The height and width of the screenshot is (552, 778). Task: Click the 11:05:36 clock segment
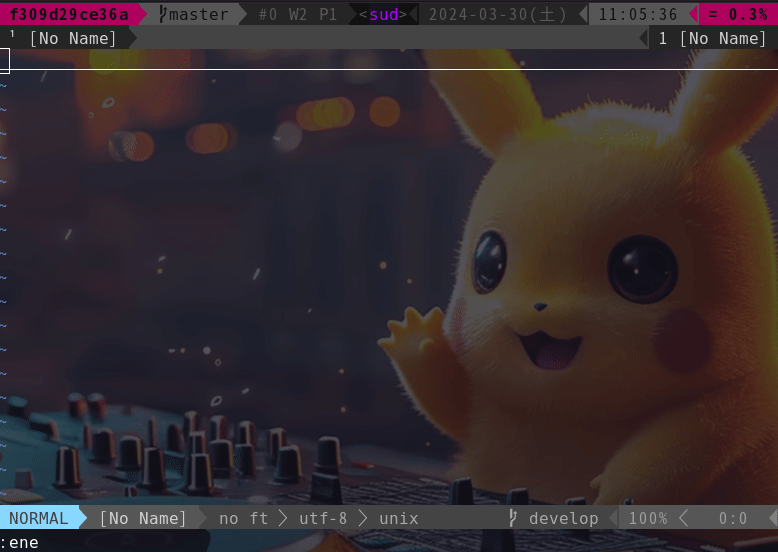tap(638, 14)
